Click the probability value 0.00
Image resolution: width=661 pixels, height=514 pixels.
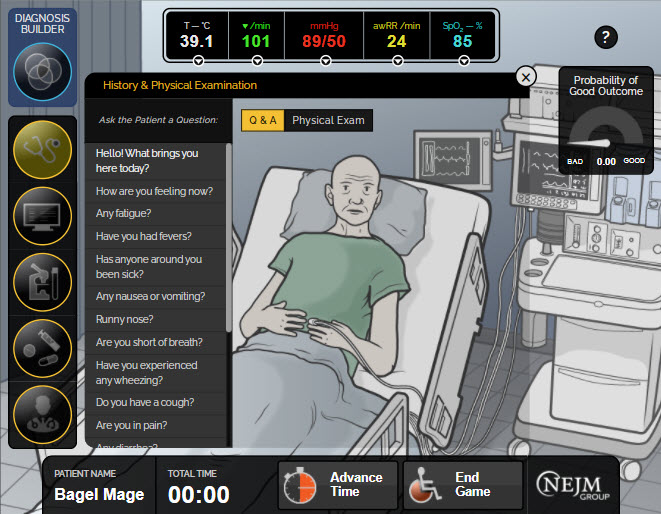pyautogui.click(x=606, y=161)
